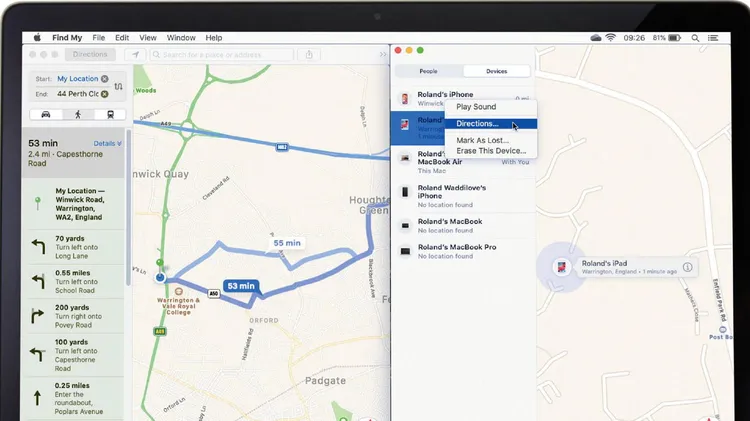This screenshot has width=750, height=421.
Task: Switch to driving directions mode
Action: [x=45, y=114]
